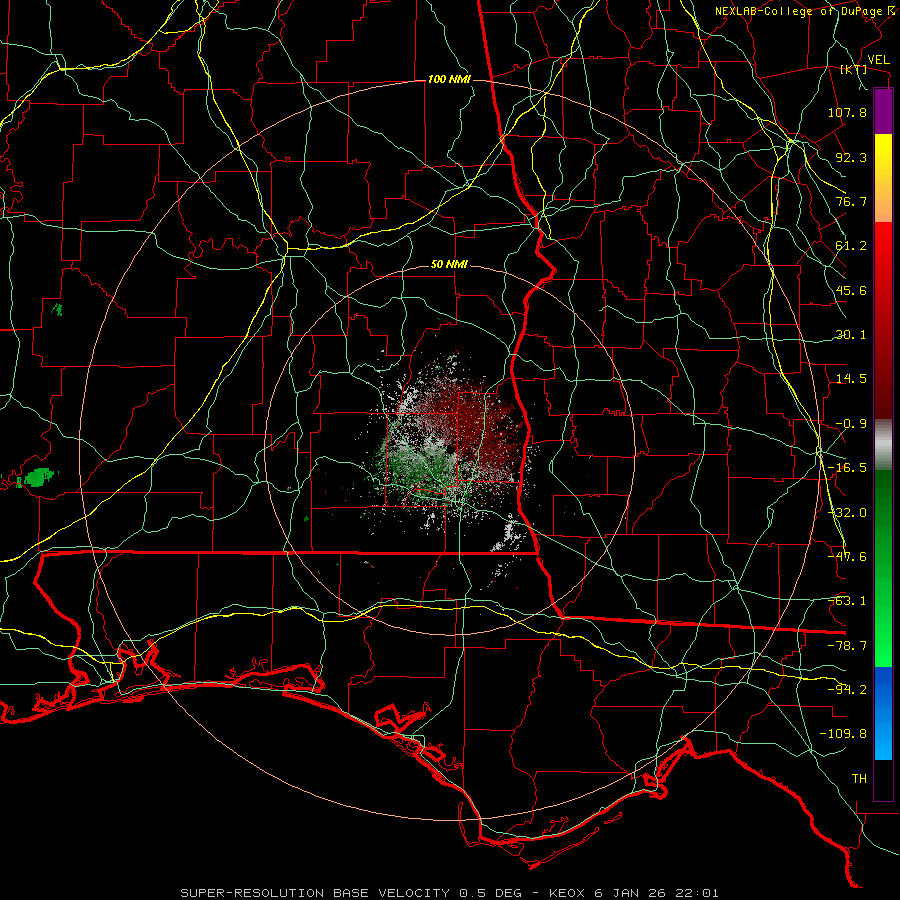The width and height of the screenshot is (900, 900).
Task: Click the -16.5 velocity legend value
Action: [847, 468]
